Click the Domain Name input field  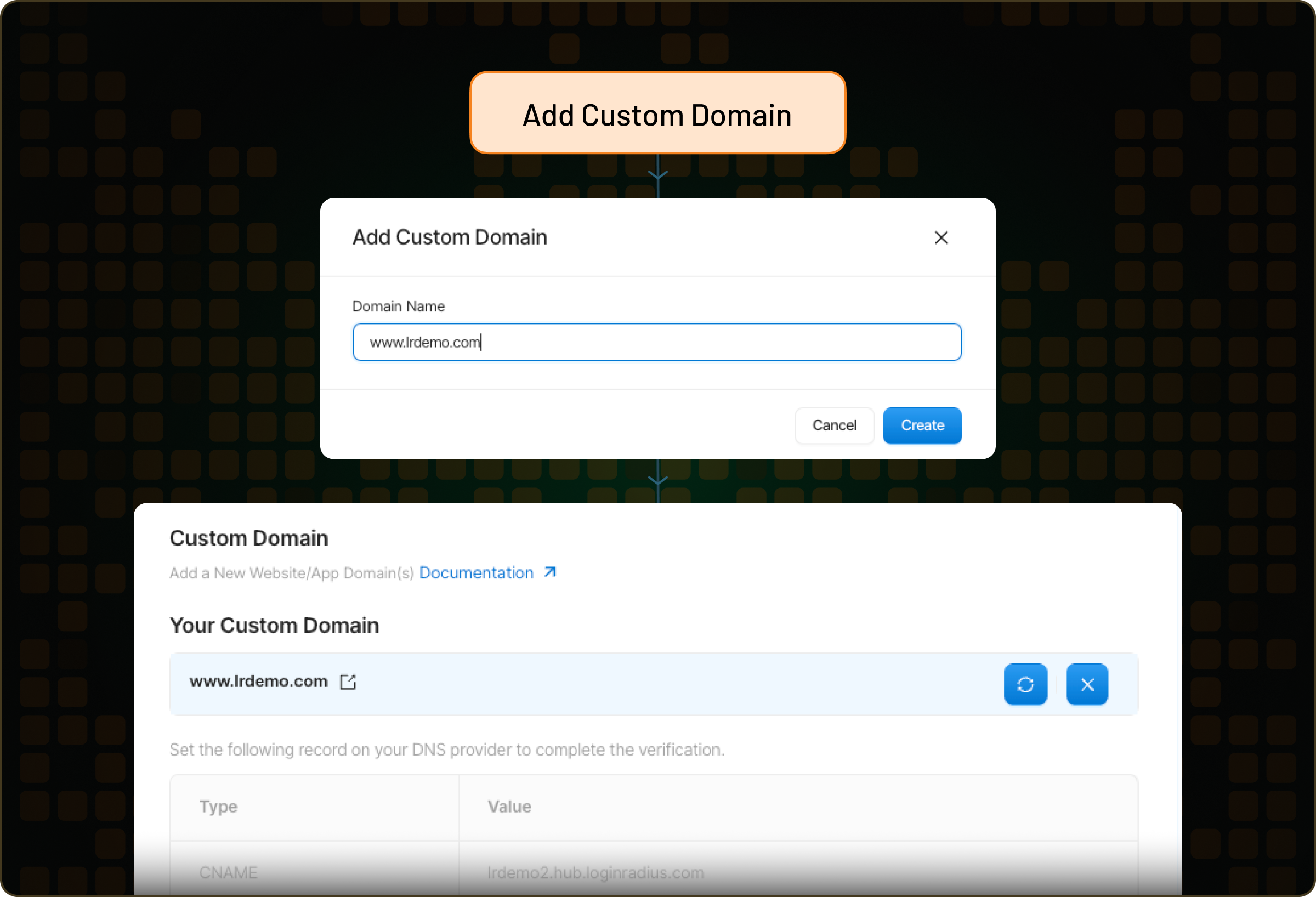click(x=657, y=342)
